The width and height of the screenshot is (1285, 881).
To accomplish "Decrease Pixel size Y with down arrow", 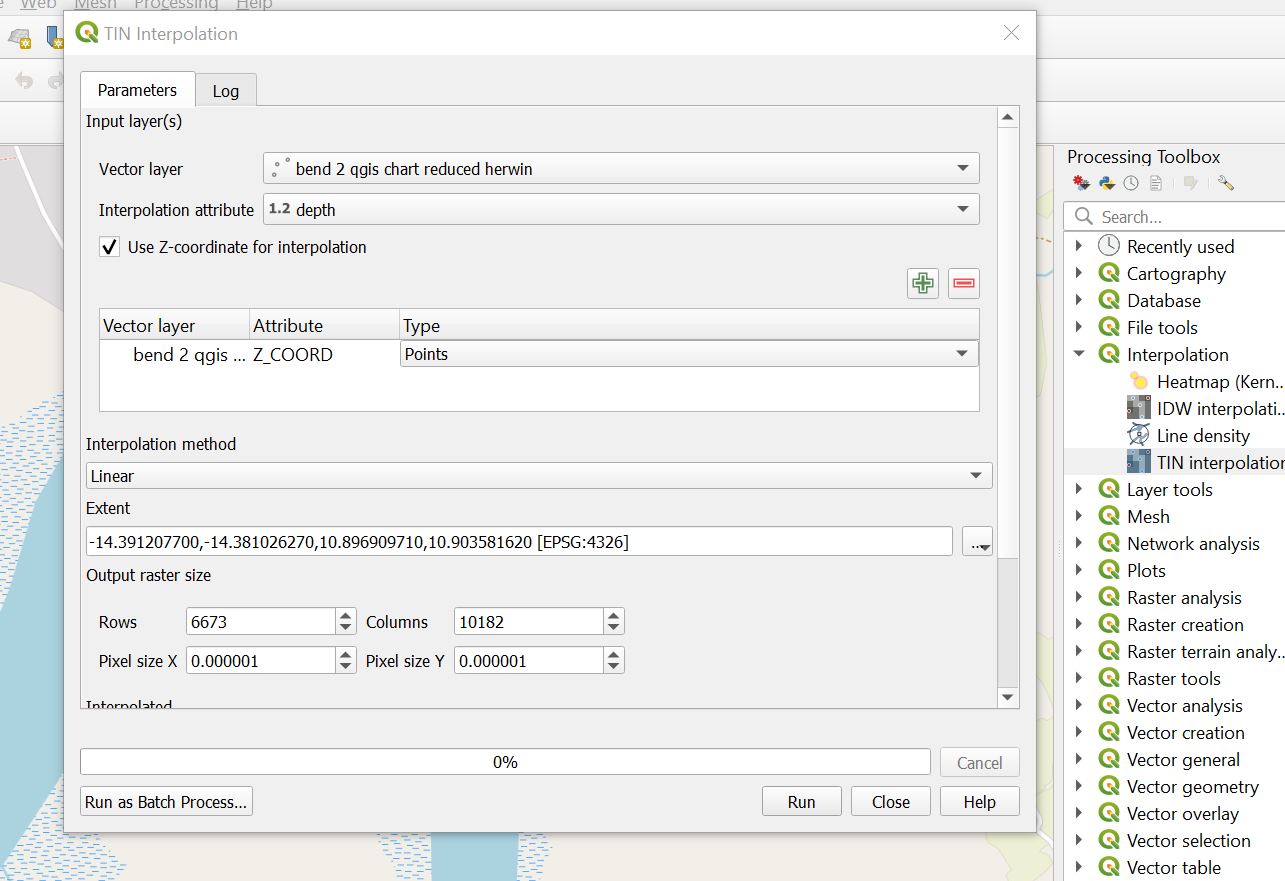I will click(614, 667).
